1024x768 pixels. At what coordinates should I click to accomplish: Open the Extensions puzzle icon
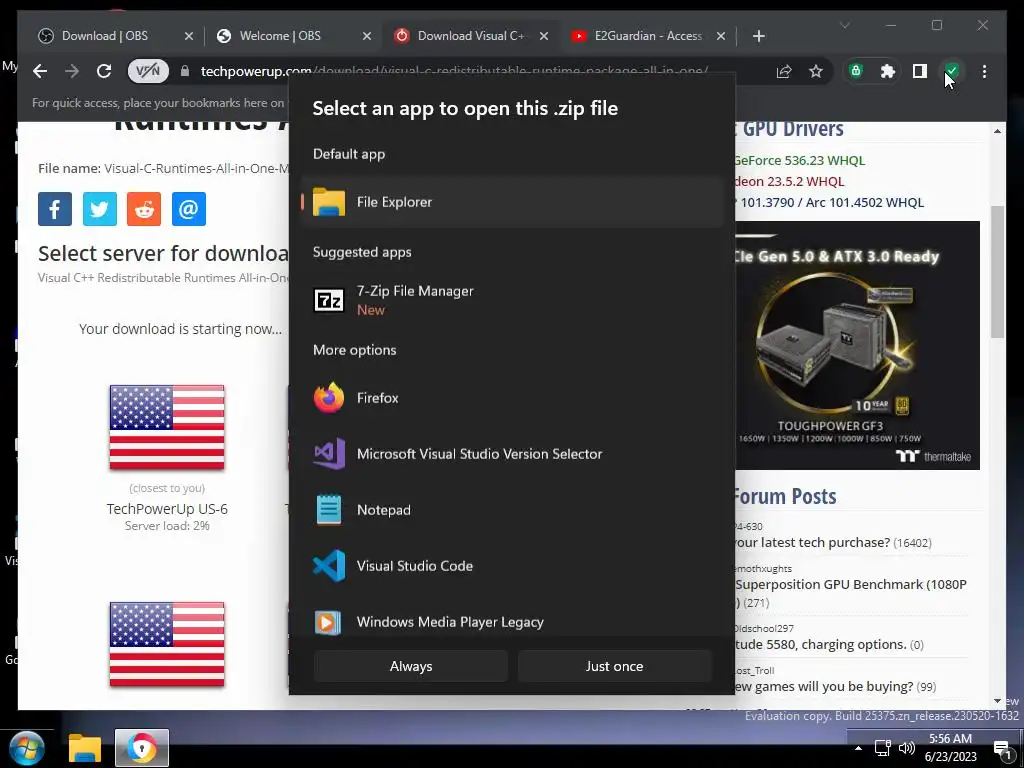pyautogui.click(x=888, y=71)
